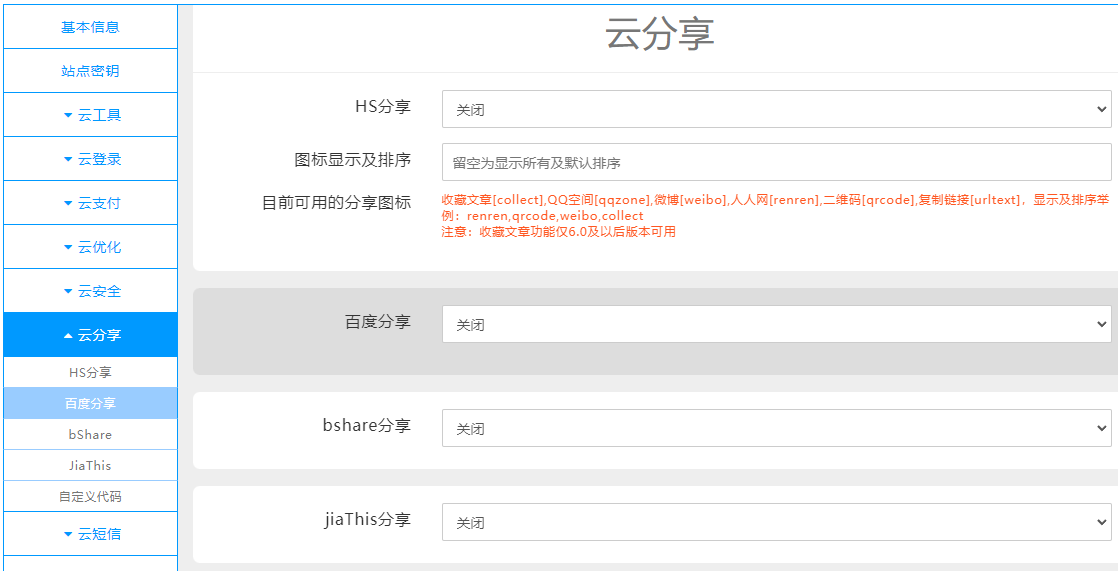The image size is (1118, 571).
Task: Click the example text renren,qrcode,weibo,collect
Action: tap(555, 216)
